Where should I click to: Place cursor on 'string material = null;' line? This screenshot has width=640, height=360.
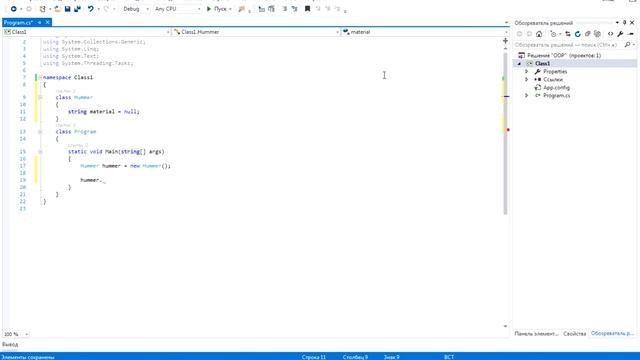click(x=104, y=111)
